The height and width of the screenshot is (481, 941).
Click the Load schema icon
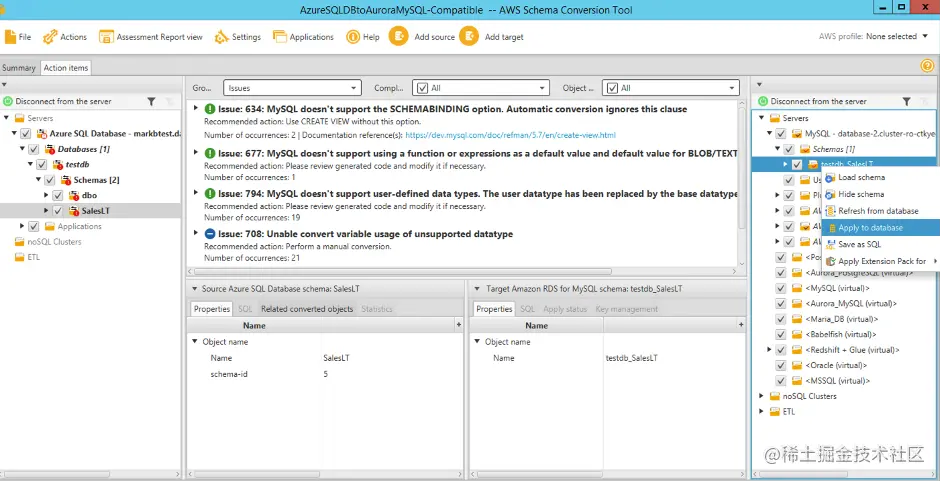pyautogui.click(x=831, y=178)
